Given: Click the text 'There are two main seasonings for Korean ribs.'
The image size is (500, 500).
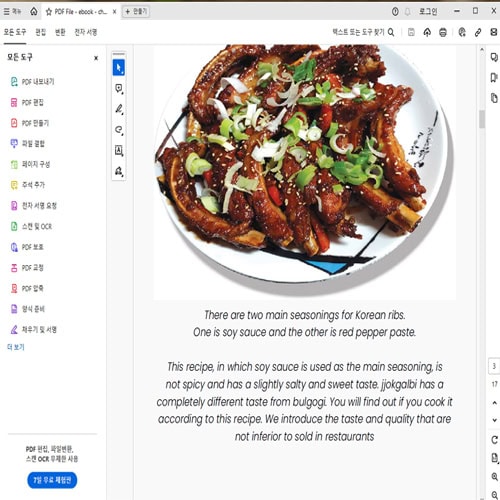Looking at the screenshot, I should click(x=305, y=315).
